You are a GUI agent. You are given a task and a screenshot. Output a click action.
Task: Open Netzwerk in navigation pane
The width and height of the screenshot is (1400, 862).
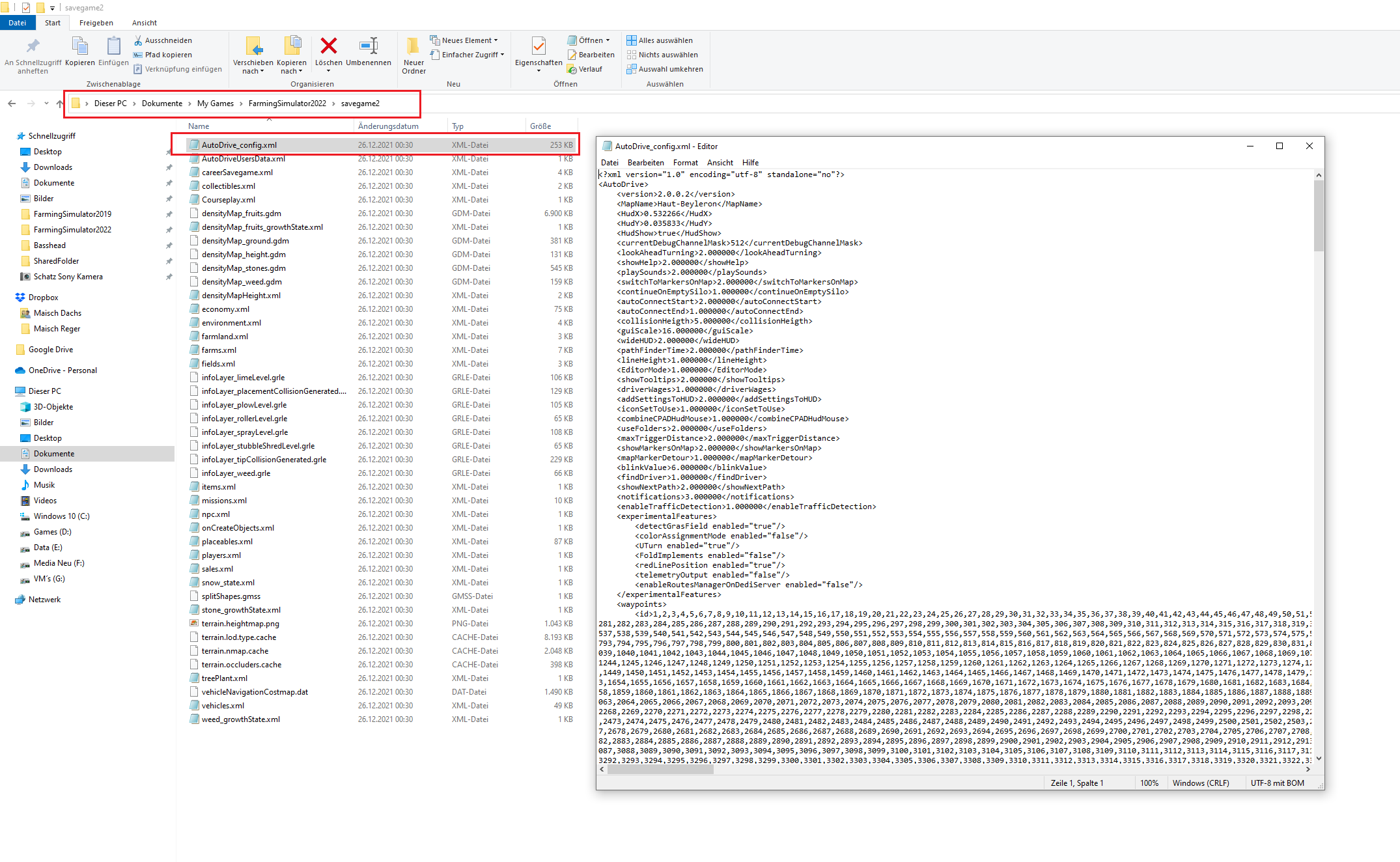[x=44, y=600]
